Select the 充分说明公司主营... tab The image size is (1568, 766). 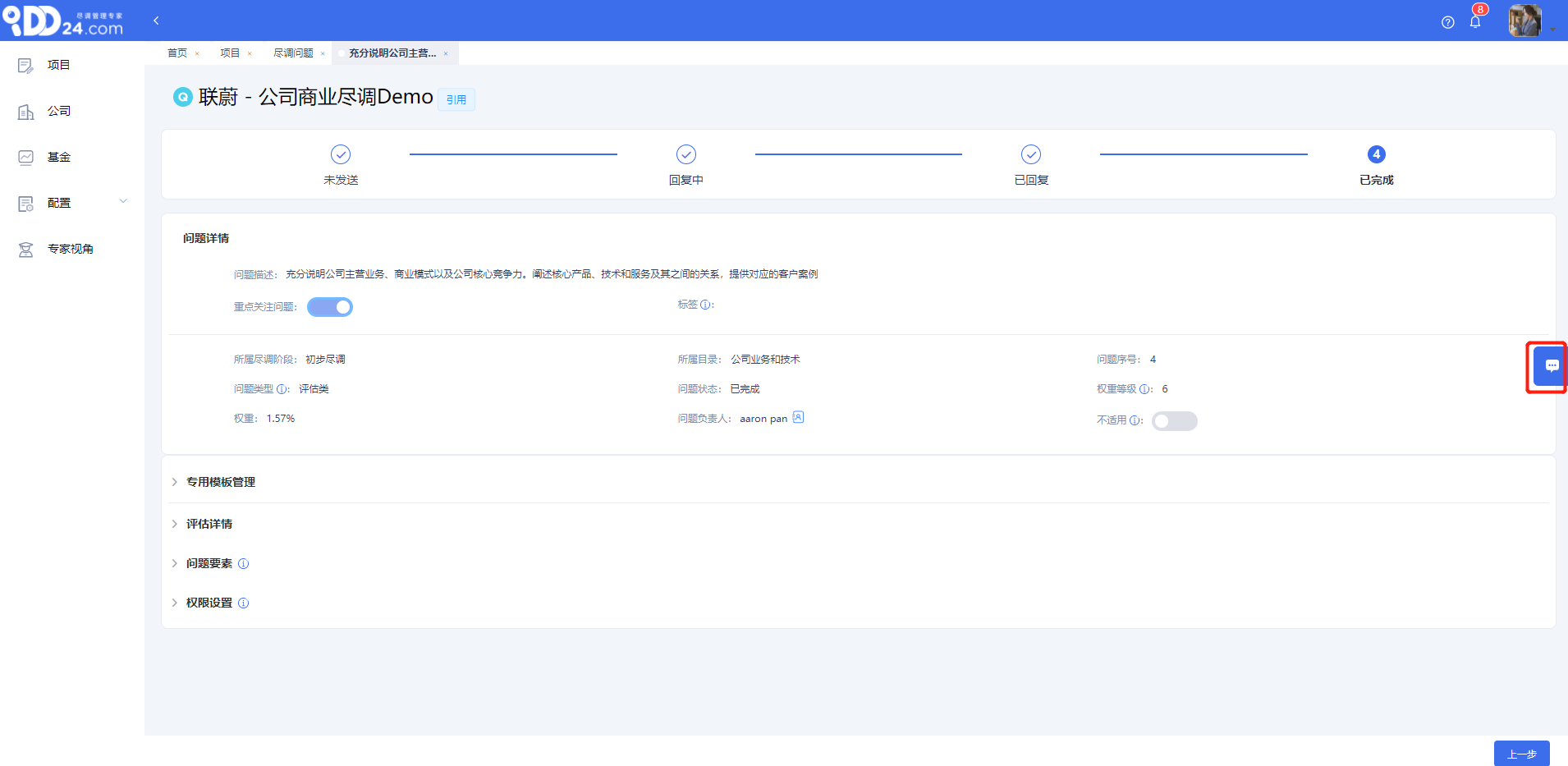pos(392,53)
